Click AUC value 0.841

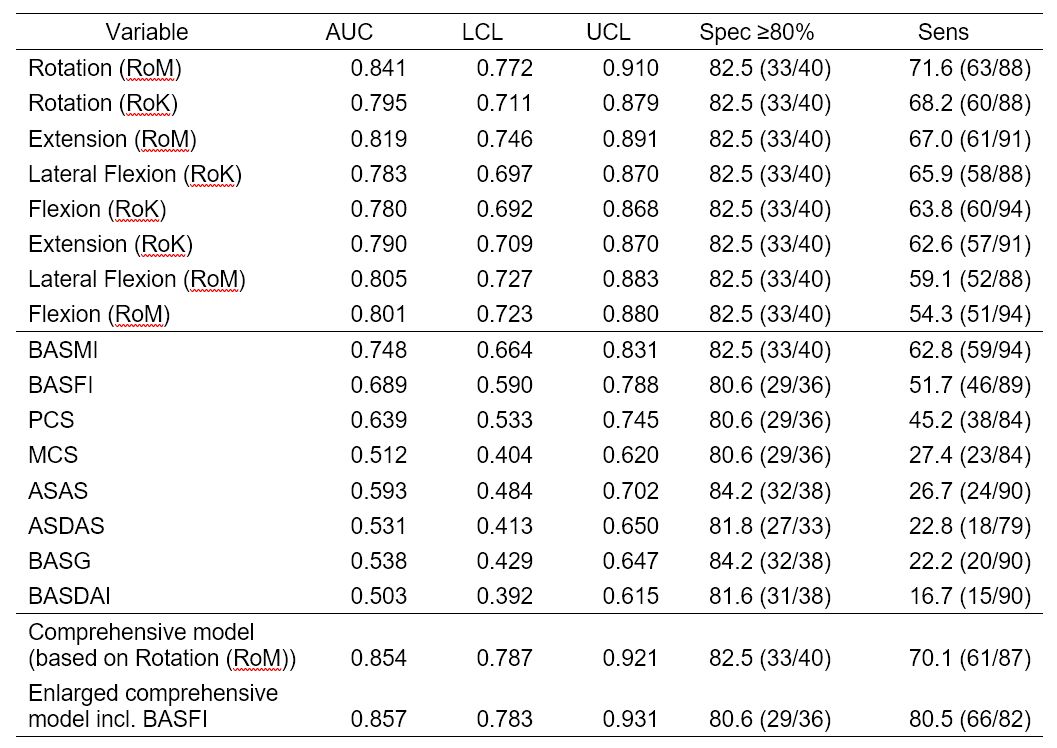pos(379,68)
